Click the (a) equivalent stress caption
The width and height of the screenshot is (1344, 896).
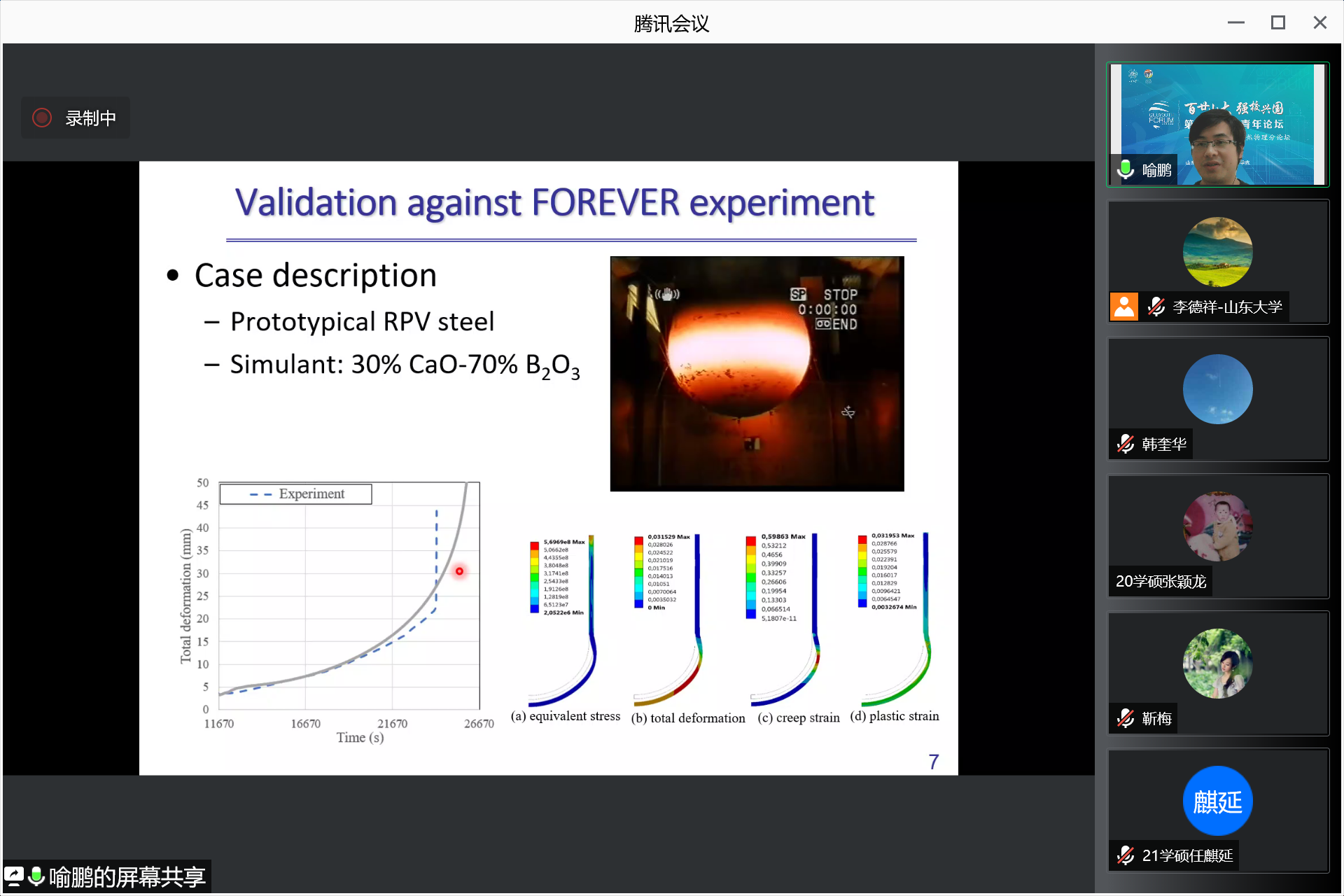coord(566,716)
